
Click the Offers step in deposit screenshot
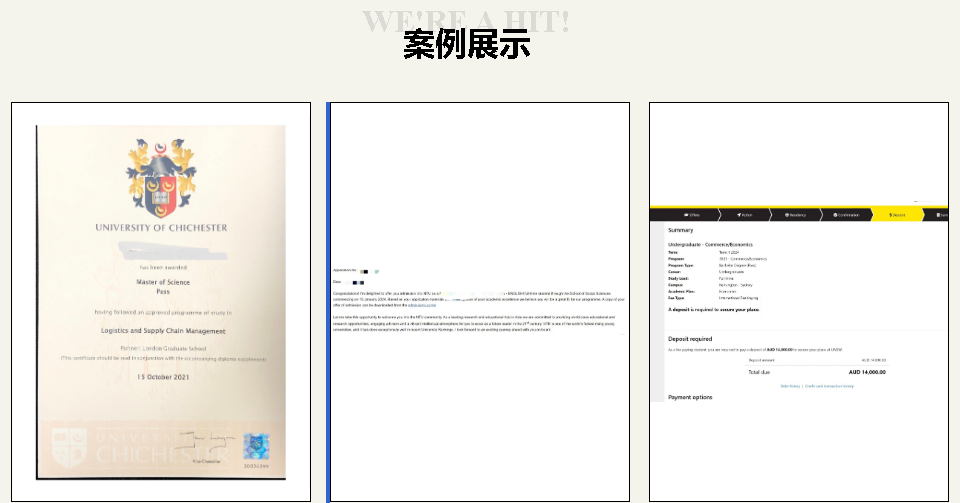coord(692,215)
